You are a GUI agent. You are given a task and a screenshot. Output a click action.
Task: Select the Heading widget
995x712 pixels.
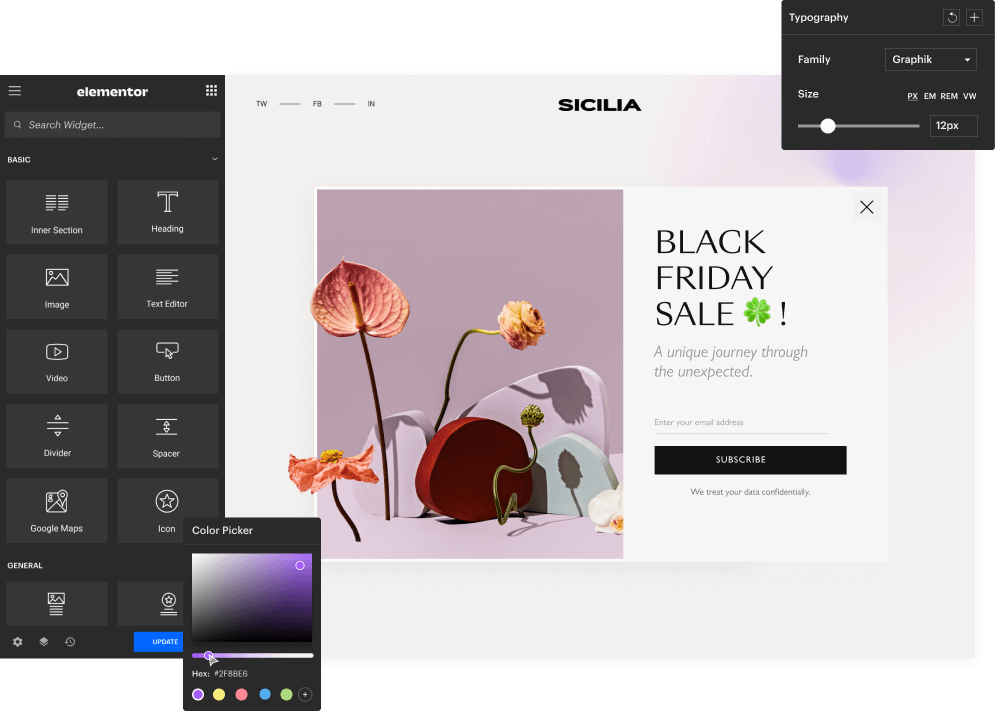(167, 212)
